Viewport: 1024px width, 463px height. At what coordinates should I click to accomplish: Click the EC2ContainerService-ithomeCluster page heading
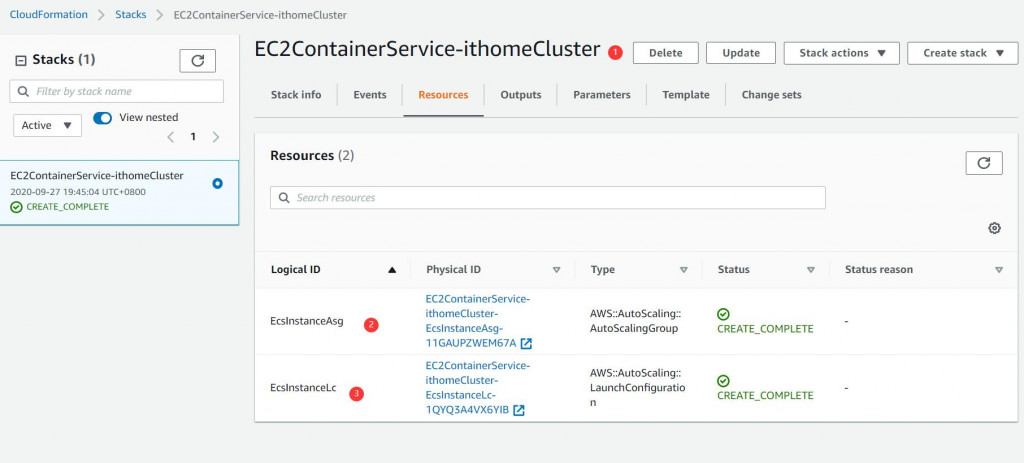(x=427, y=49)
